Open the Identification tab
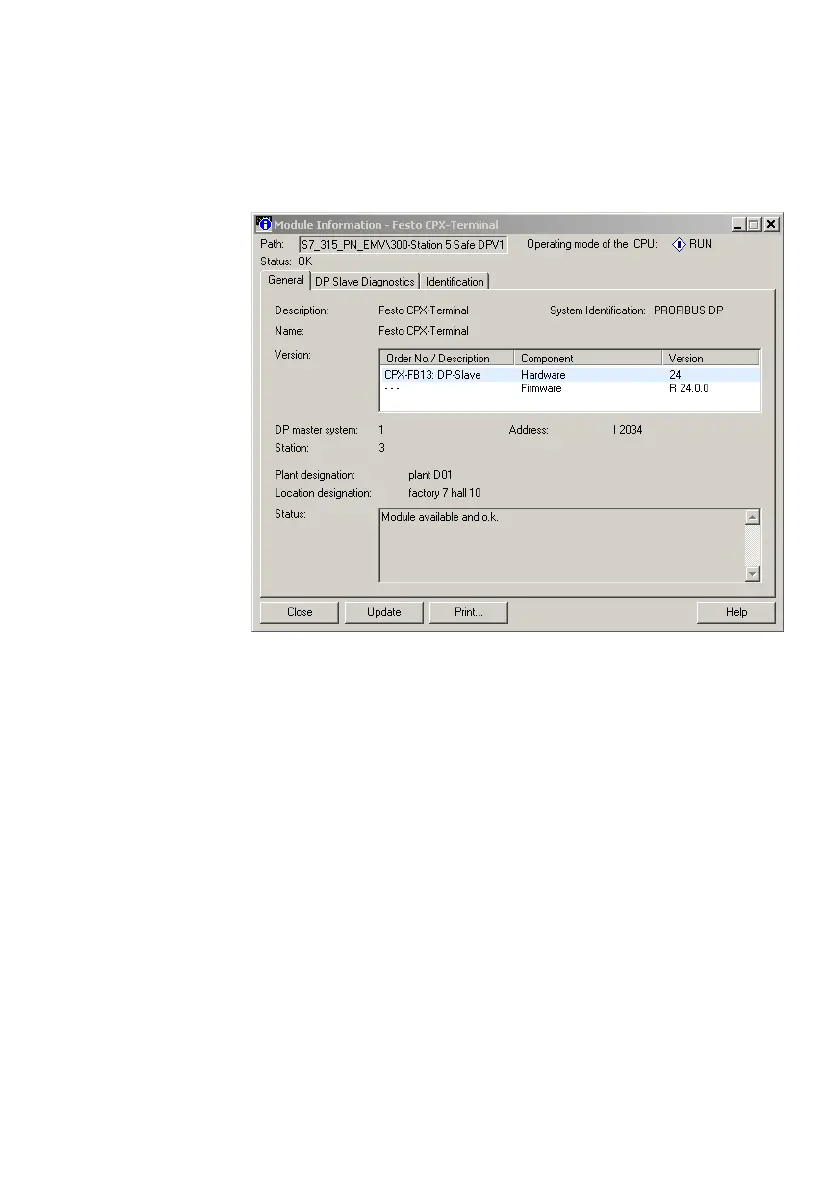Image resolution: width=839 pixels, height=1190 pixels. [x=454, y=282]
